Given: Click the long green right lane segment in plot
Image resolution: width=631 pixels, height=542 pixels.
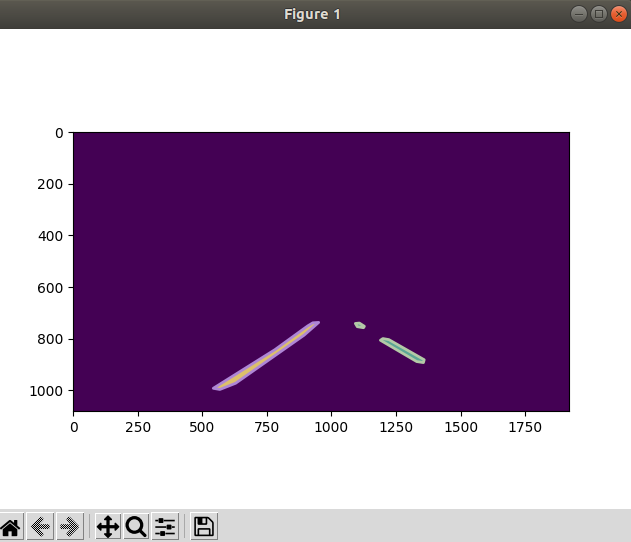Looking at the screenshot, I should click(402, 350).
